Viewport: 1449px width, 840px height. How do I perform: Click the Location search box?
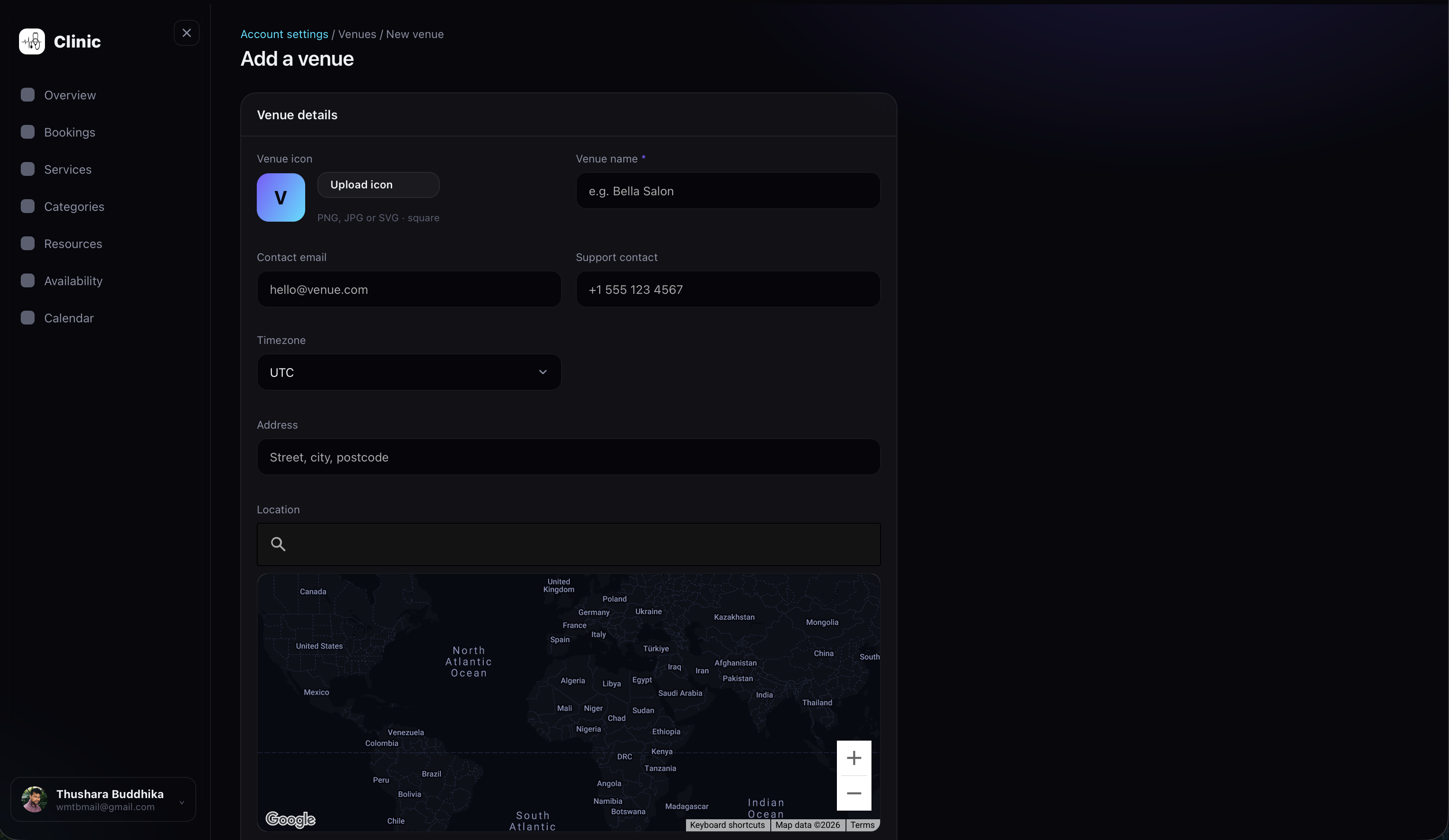pos(569,544)
